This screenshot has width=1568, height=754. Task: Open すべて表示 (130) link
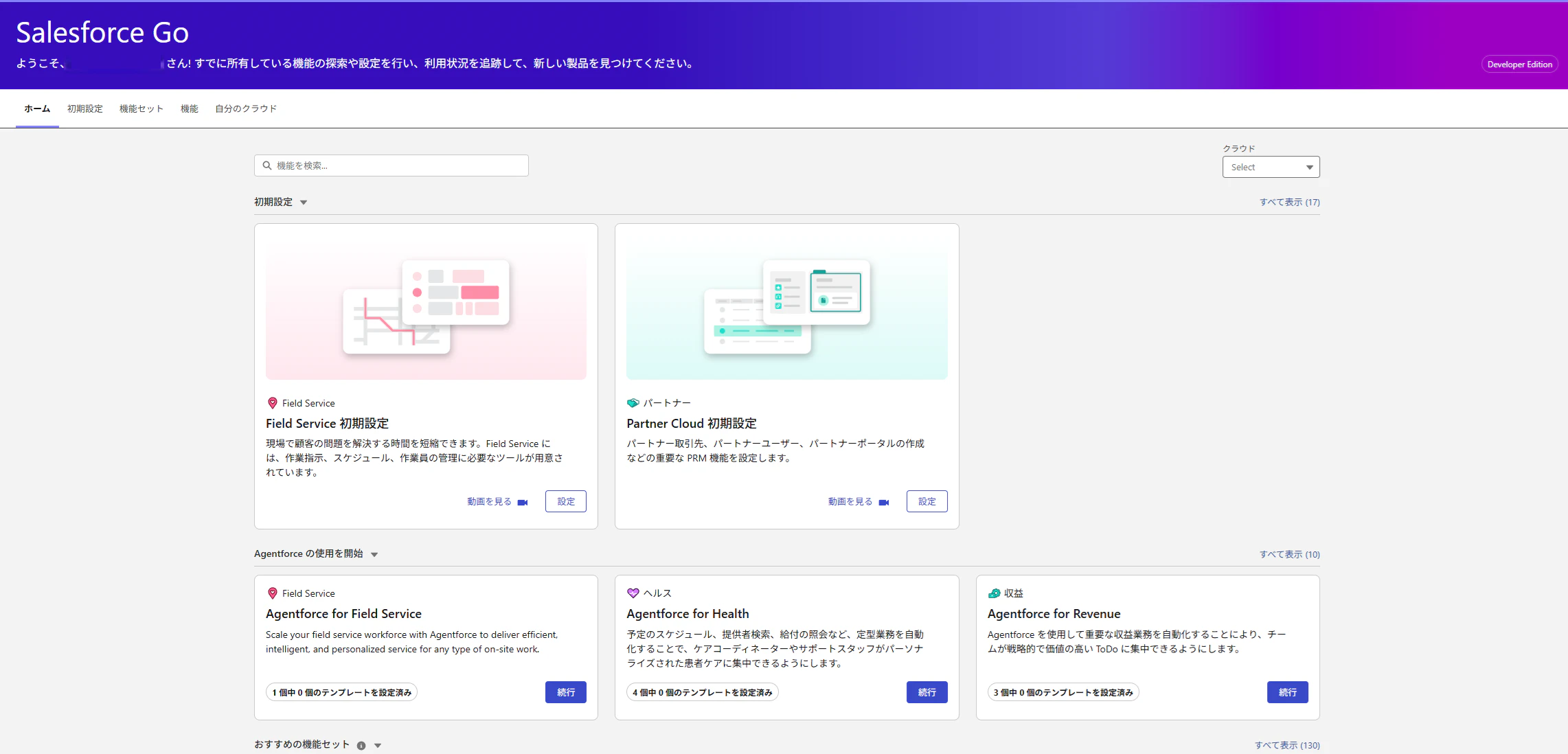(x=1288, y=745)
